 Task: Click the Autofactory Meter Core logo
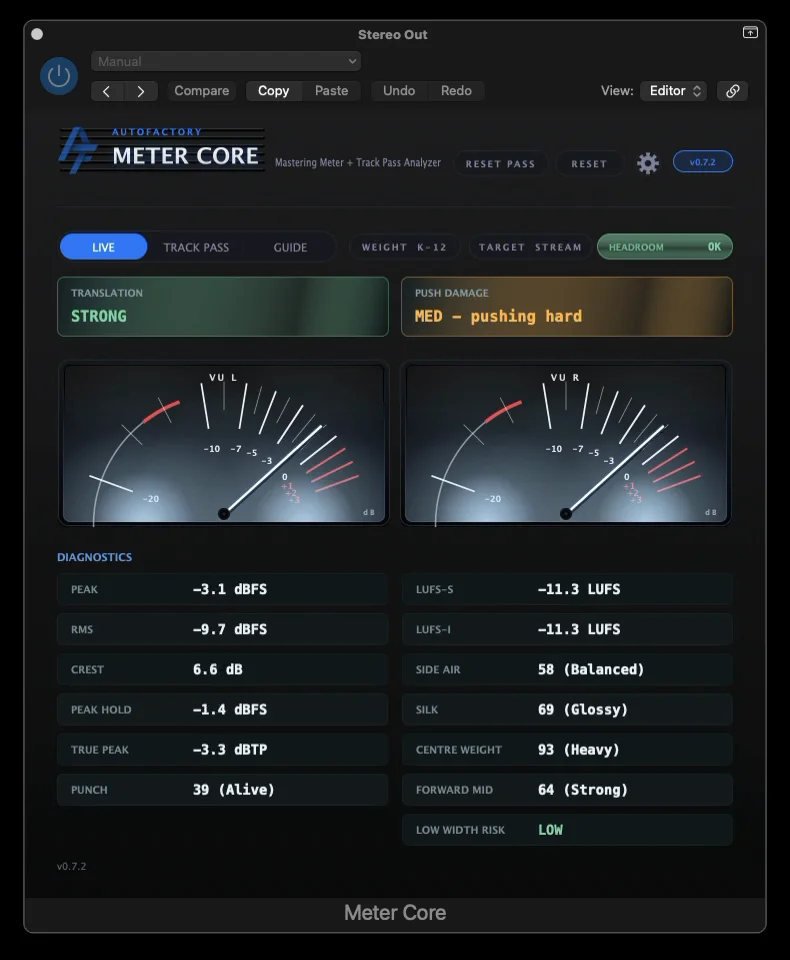click(x=162, y=150)
